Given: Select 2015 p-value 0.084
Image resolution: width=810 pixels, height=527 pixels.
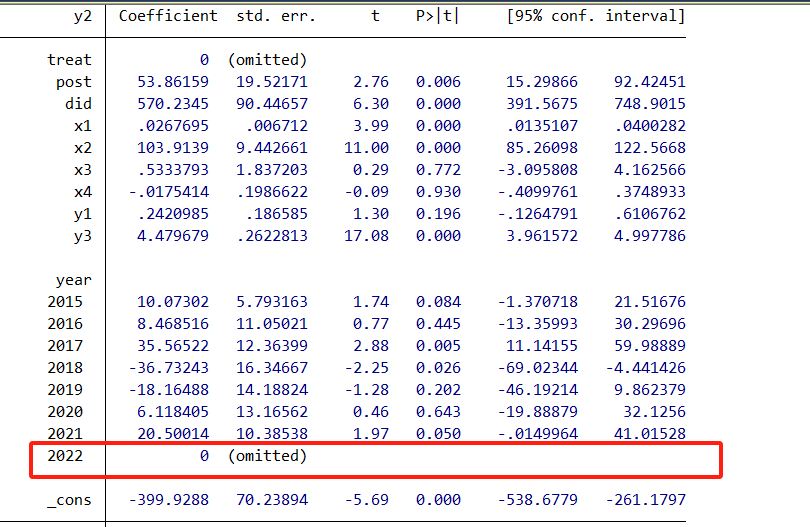Looking at the screenshot, I should [x=438, y=302].
